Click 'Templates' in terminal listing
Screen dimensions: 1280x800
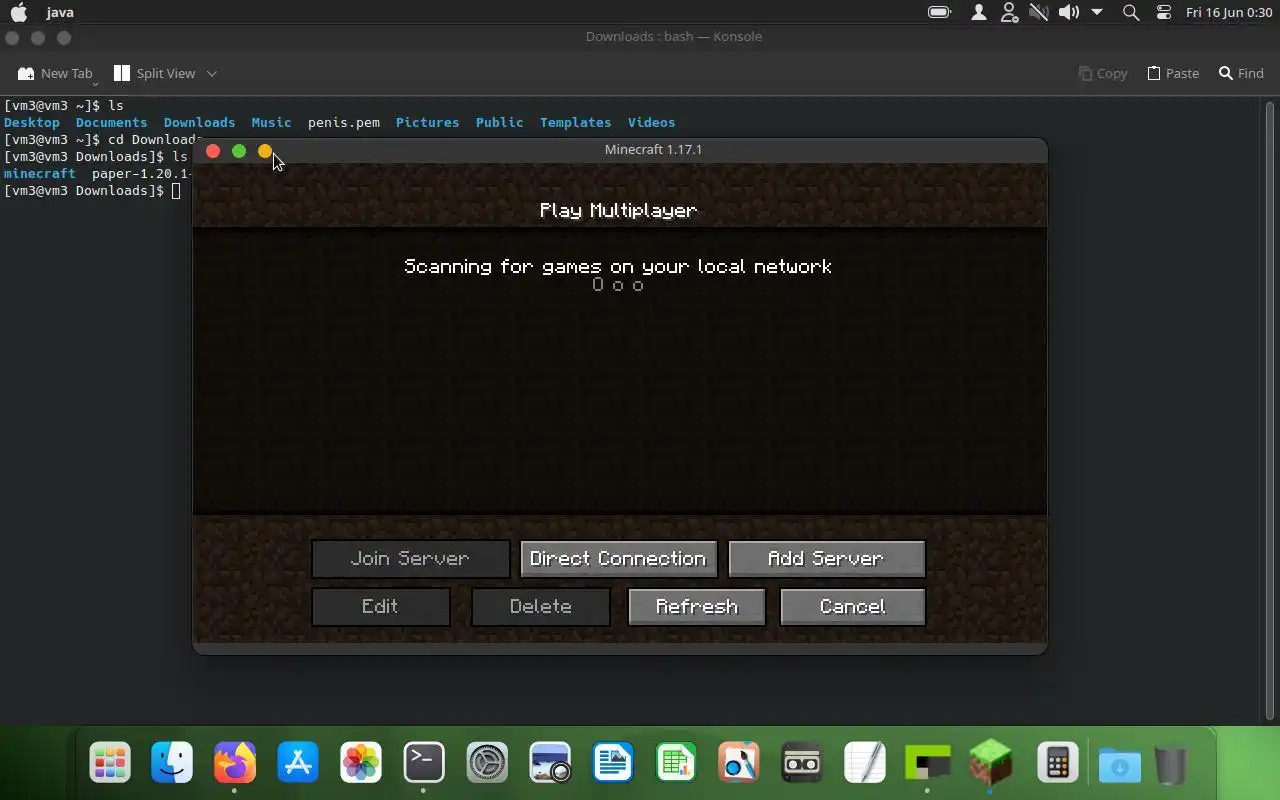[576, 122]
